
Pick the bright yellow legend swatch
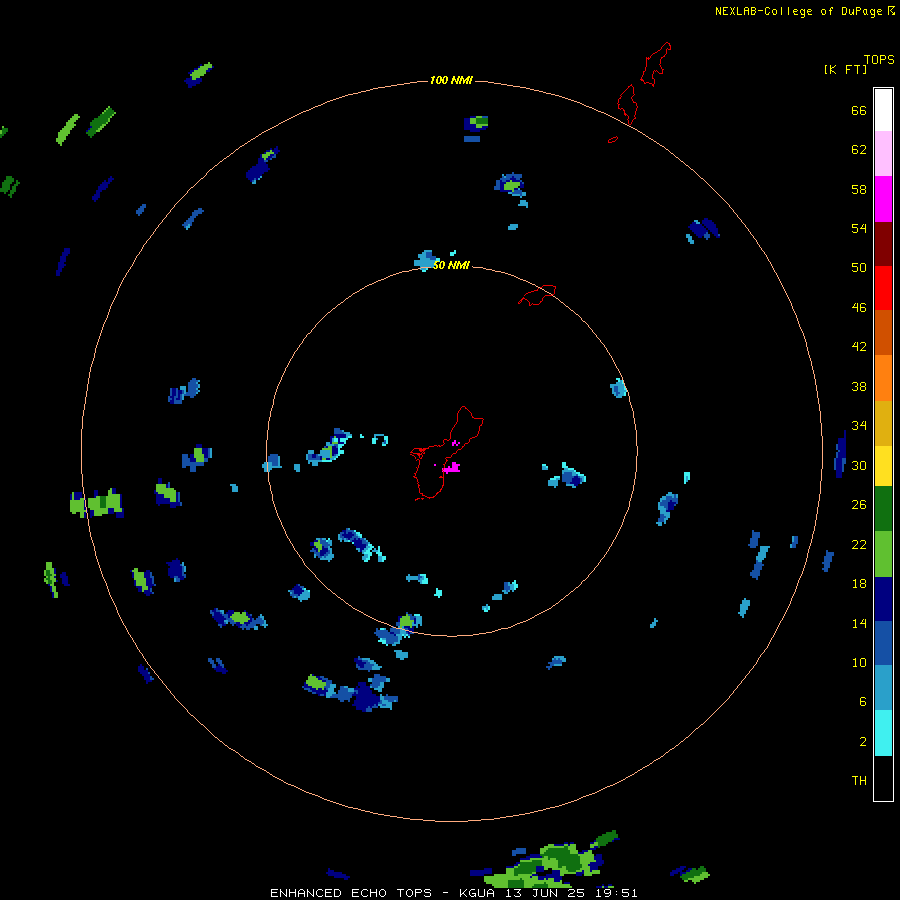pos(883,466)
